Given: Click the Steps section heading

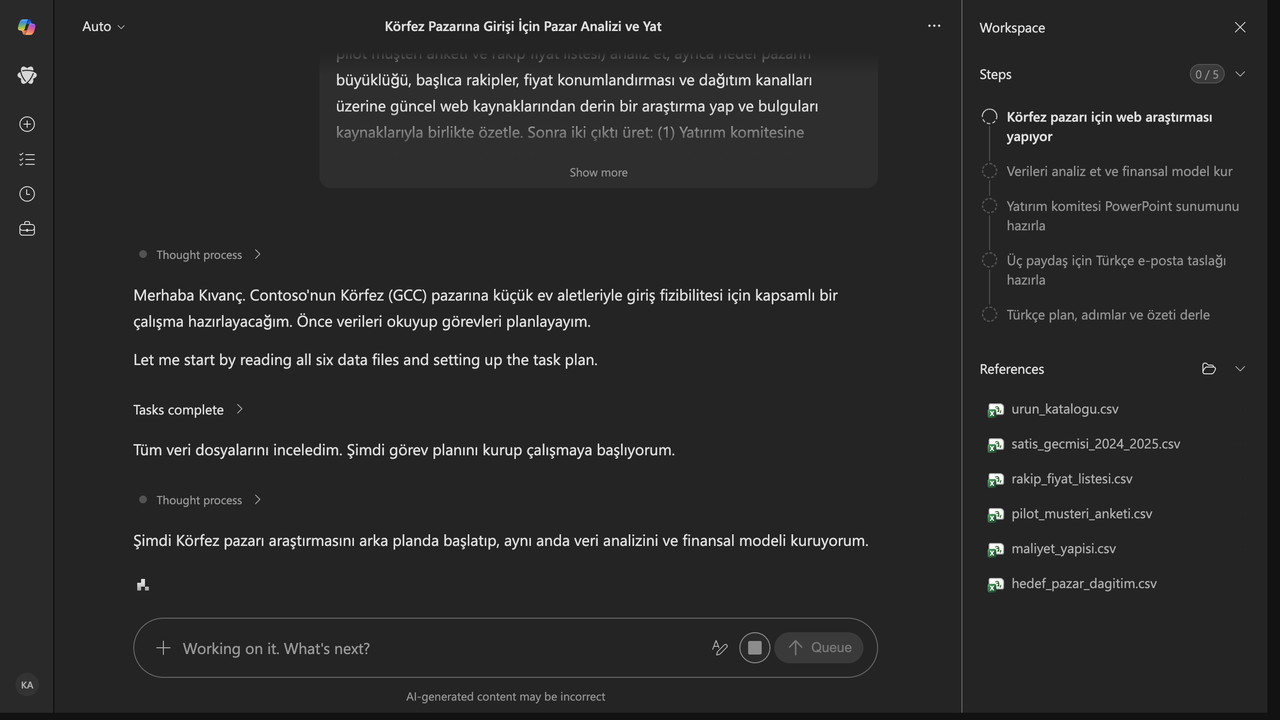Looking at the screenshot, I should (x=995, y=74).
